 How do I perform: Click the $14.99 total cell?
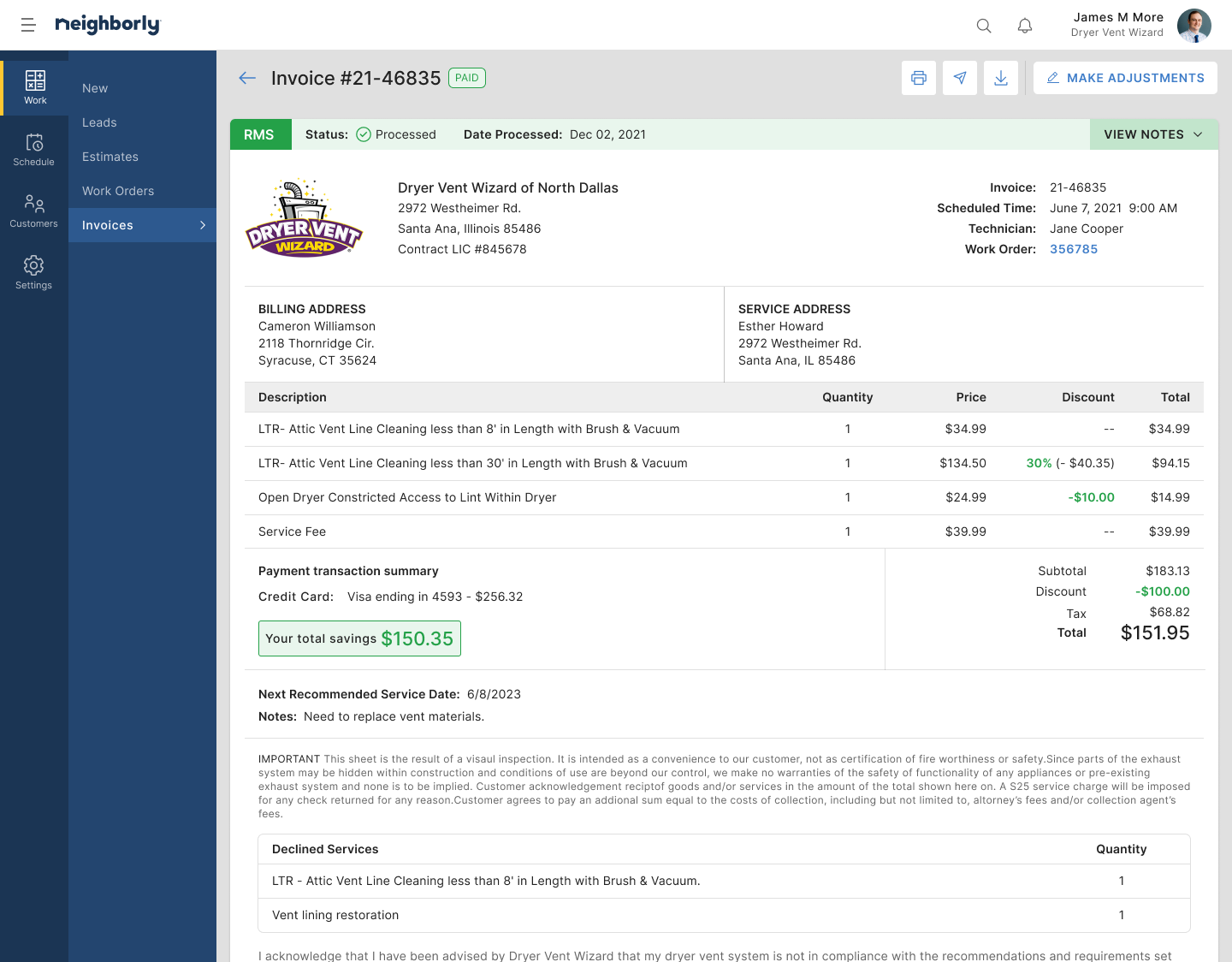[1170, 497]
